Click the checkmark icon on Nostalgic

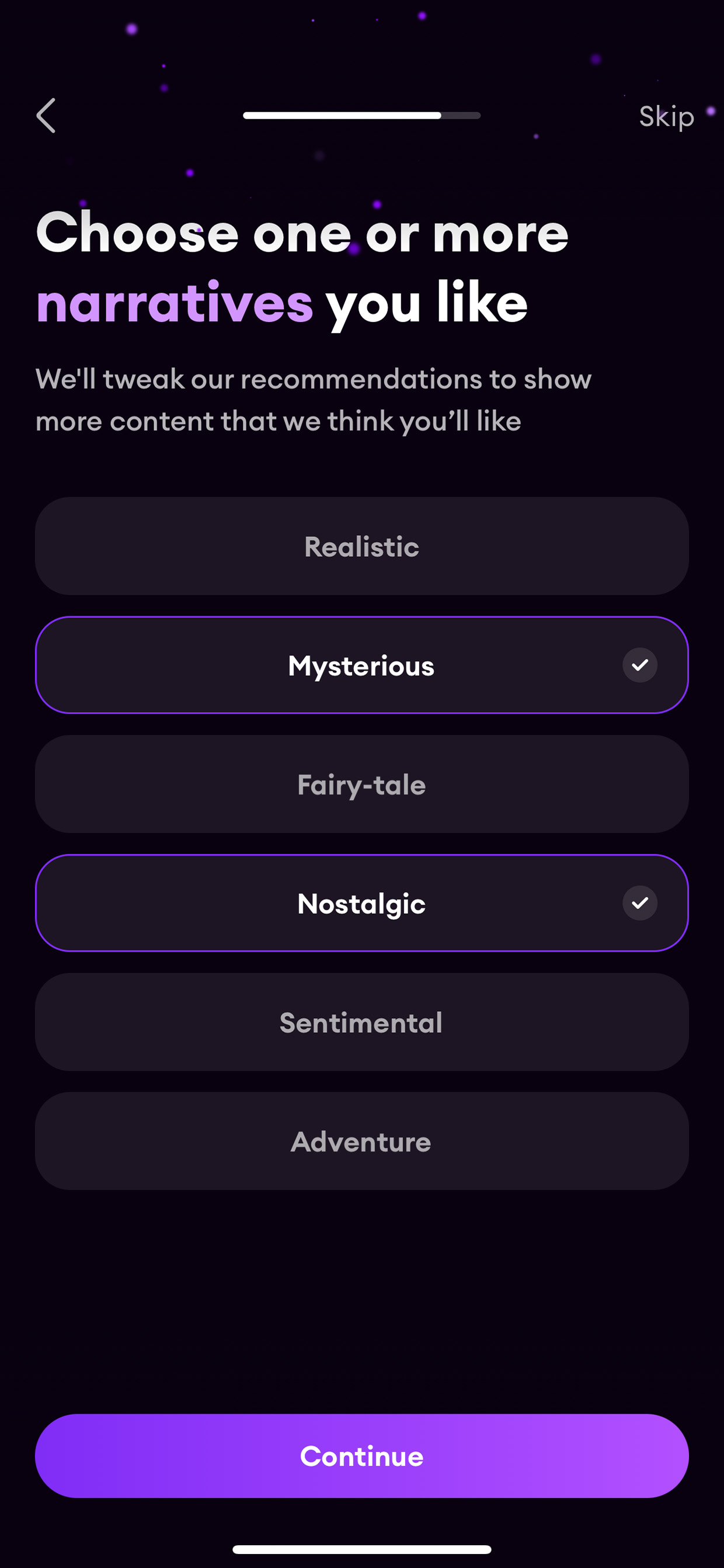click(x=639, y=903)
